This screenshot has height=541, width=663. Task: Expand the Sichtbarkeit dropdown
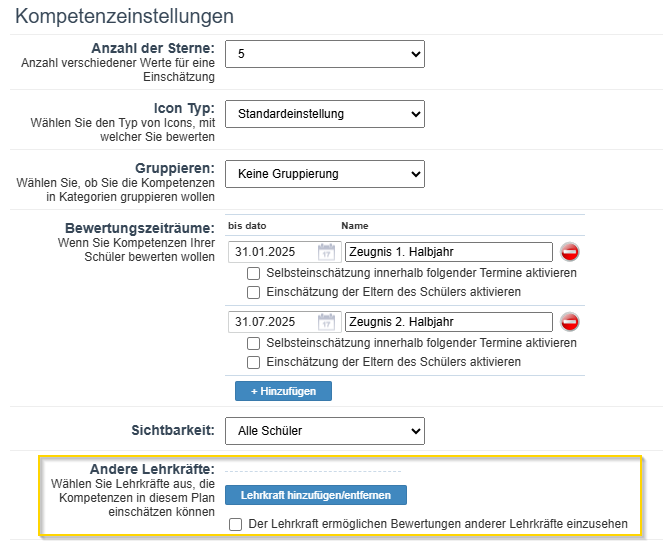pos(324,431)
